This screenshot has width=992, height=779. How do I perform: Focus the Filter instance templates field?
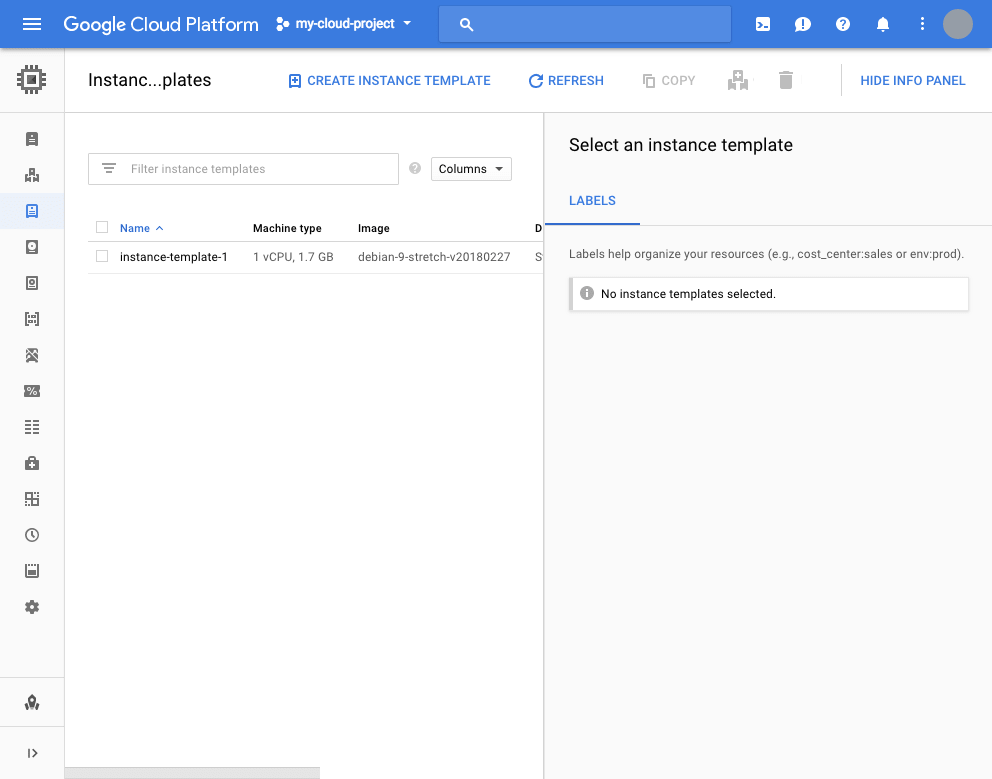[x=243, y=169]
